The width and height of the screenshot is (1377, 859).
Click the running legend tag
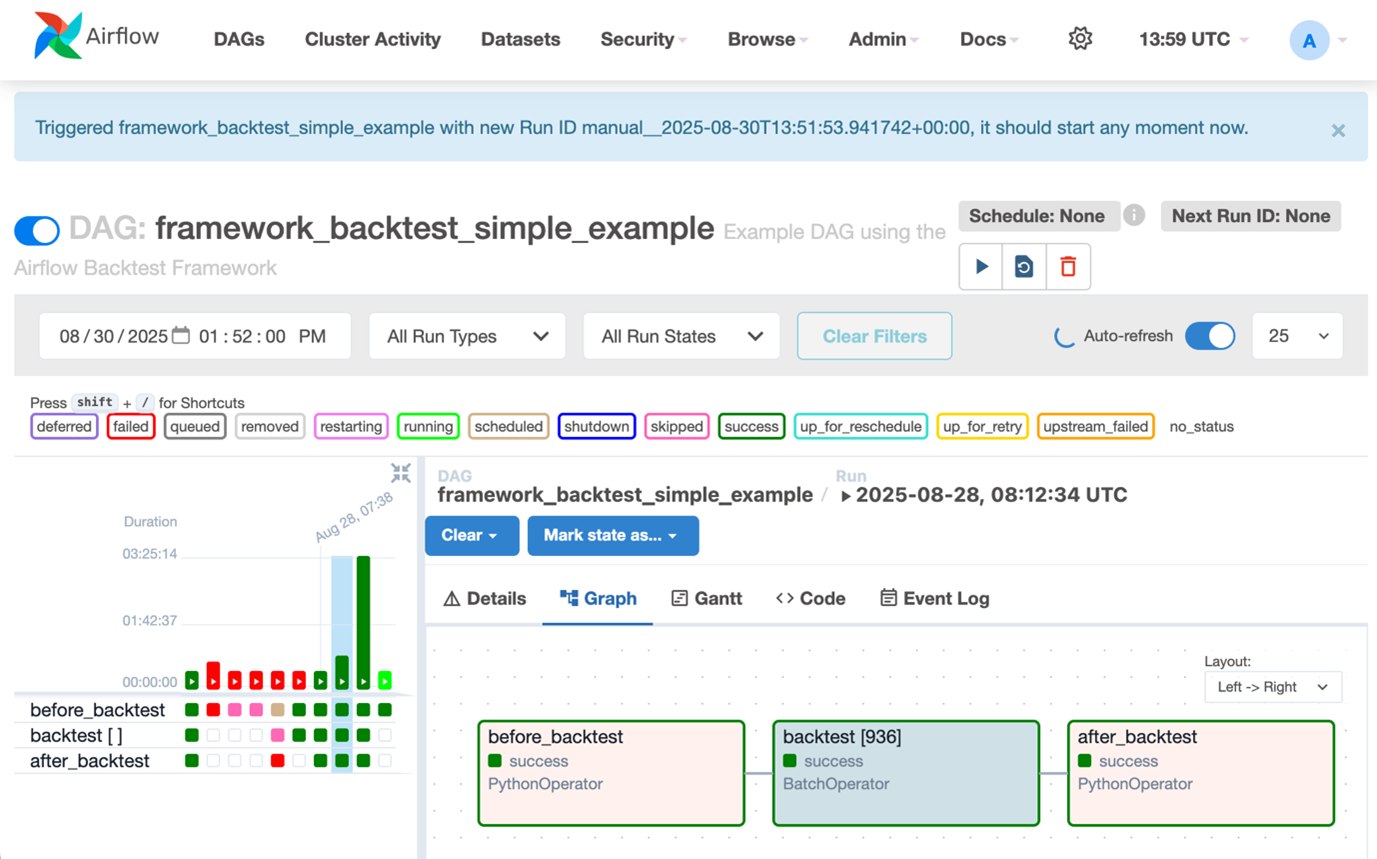428,427
